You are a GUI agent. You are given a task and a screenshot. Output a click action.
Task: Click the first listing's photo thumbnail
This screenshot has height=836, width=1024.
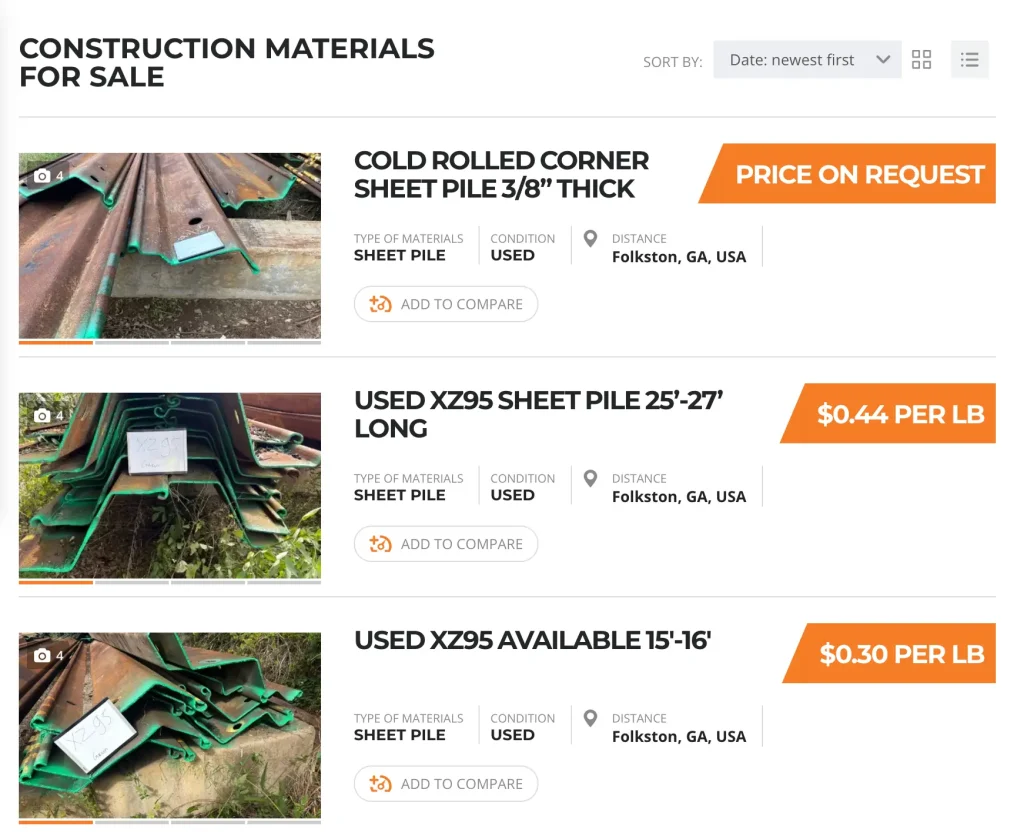(169, 246)
